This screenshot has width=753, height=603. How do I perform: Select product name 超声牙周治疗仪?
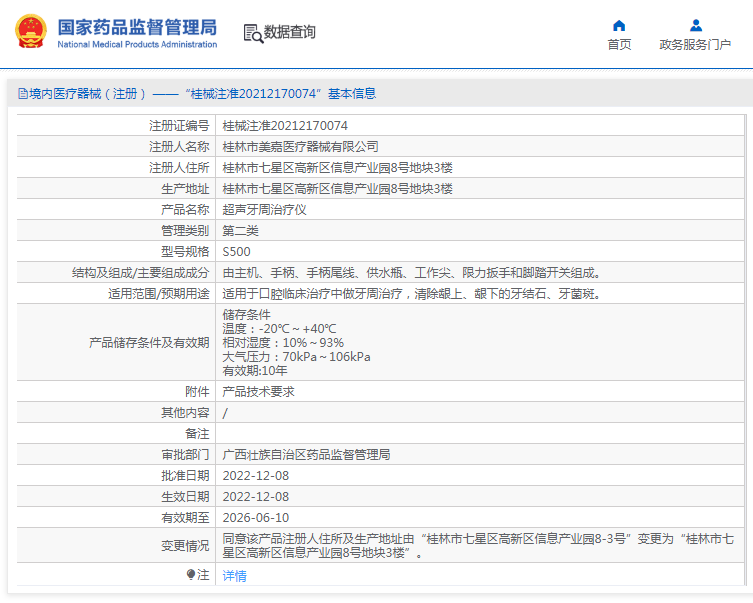coord(265,210)
